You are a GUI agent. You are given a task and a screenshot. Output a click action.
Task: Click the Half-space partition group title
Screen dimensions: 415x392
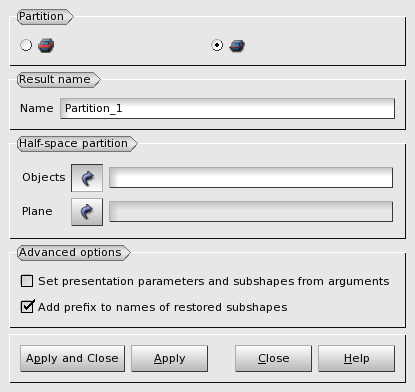(73, 144)
